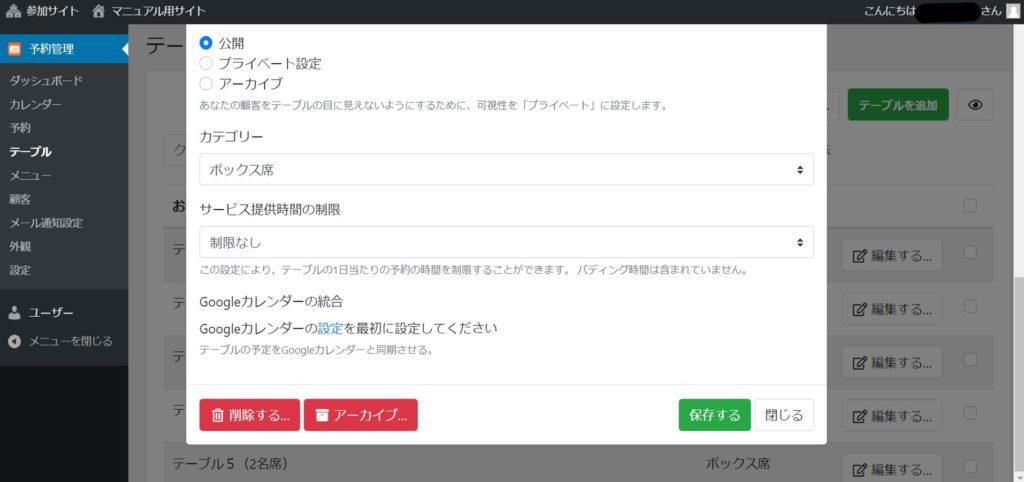The height and width of the screenshot is (482, 1024).
Task: Tick the checkbox in the table header row
Action: pos(969,206)
